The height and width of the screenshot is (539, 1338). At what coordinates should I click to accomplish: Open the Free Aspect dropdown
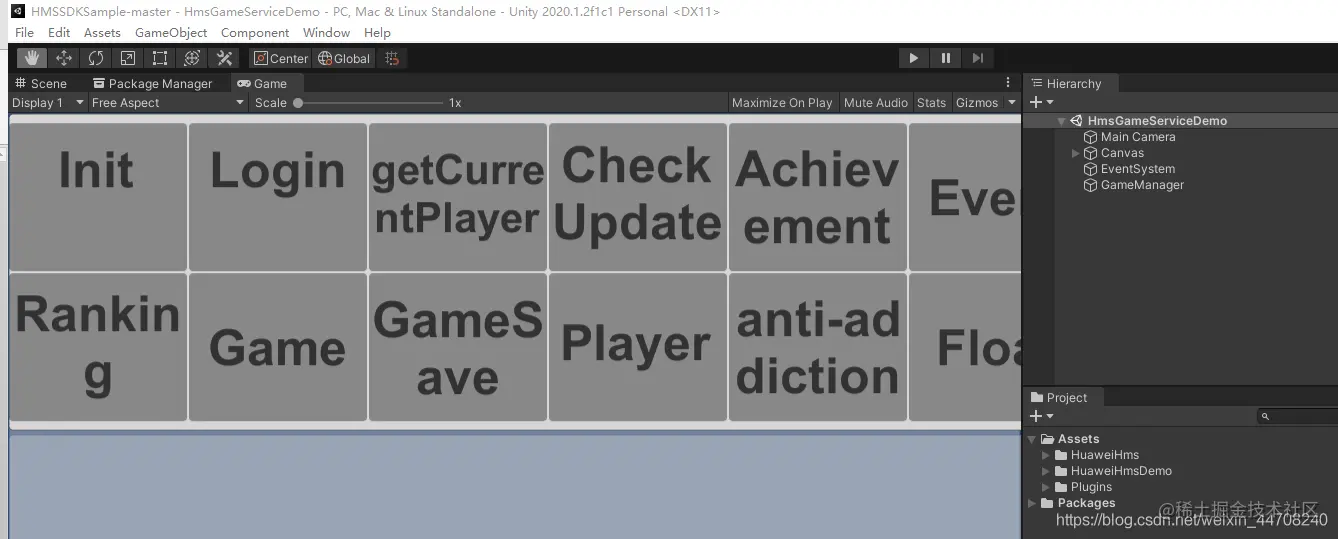click(168, 102)
